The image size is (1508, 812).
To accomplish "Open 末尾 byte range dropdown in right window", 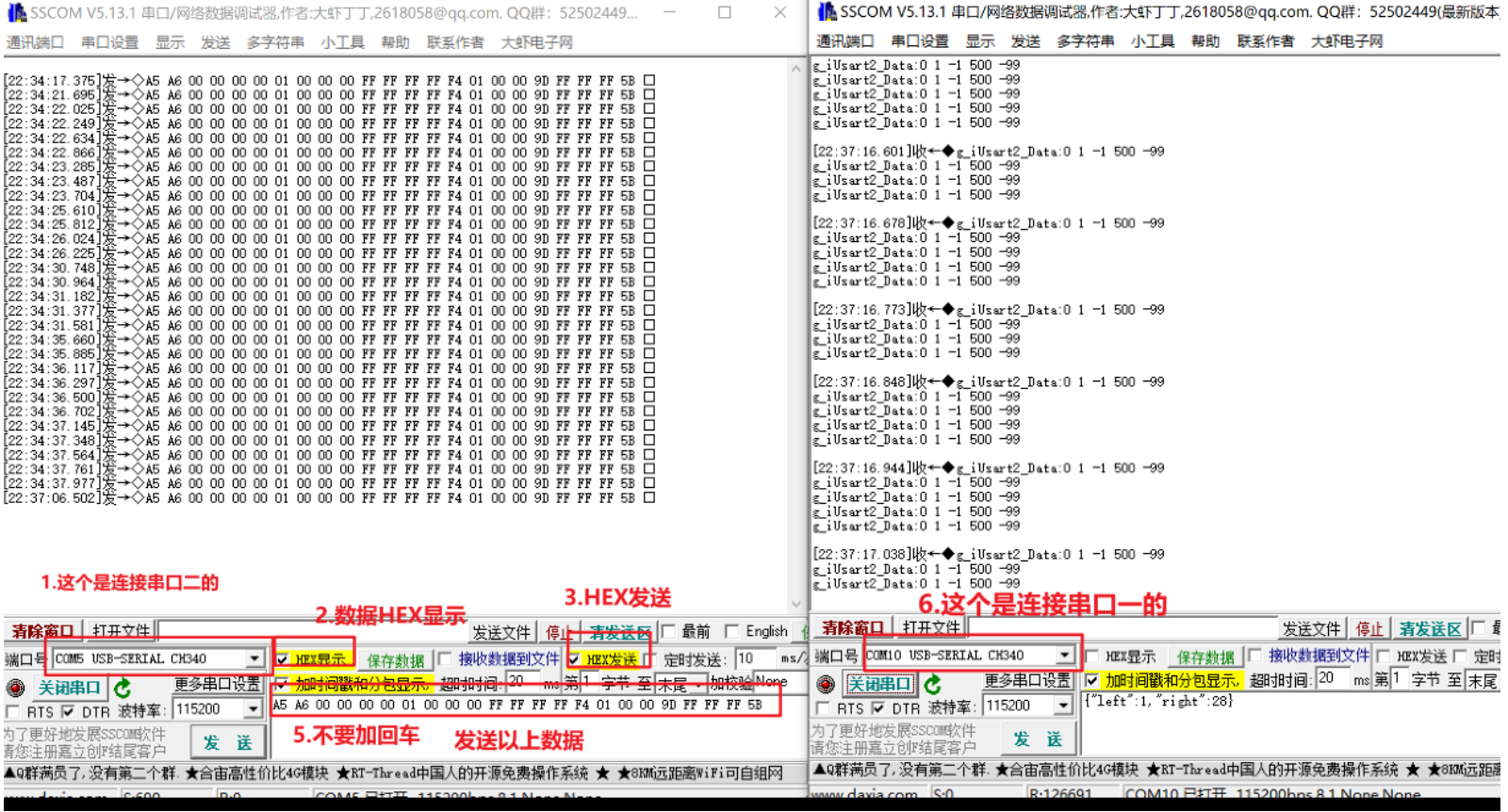I will [x=1481, y=680].
